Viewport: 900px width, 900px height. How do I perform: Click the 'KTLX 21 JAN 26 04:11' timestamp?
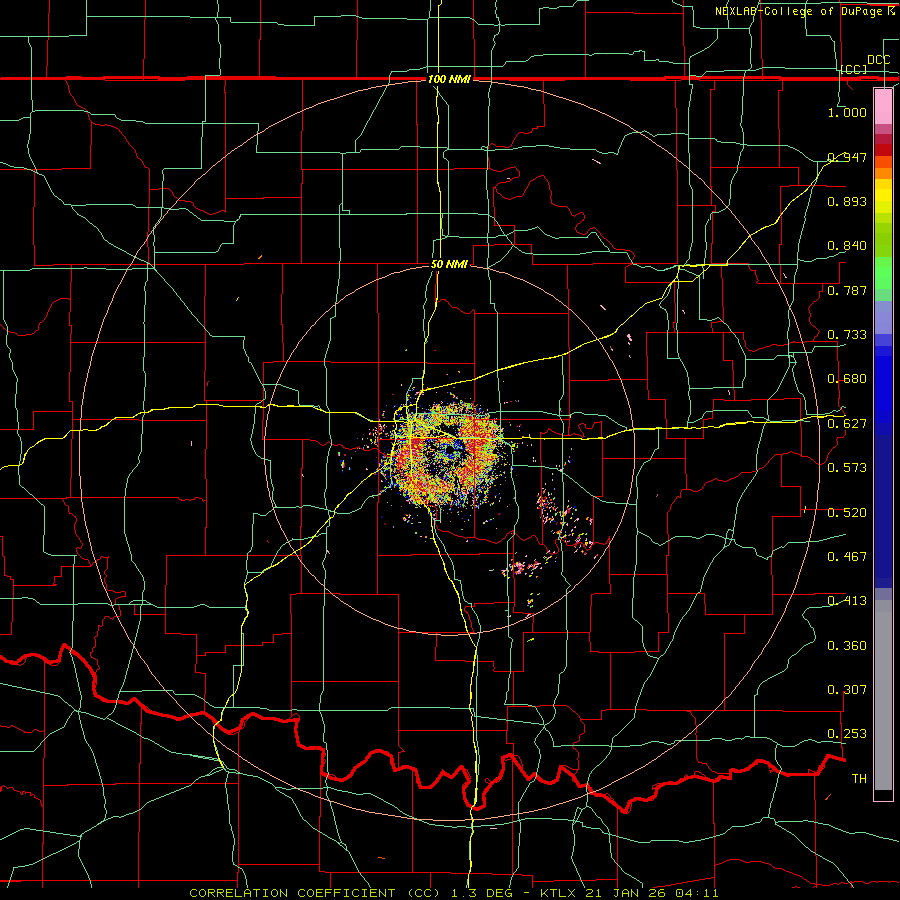[x=629, y=893]
